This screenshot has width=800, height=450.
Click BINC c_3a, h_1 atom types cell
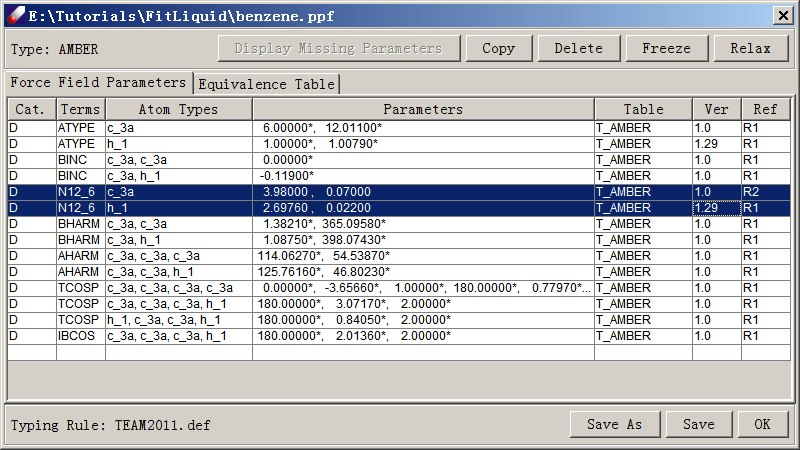point(179,176)
